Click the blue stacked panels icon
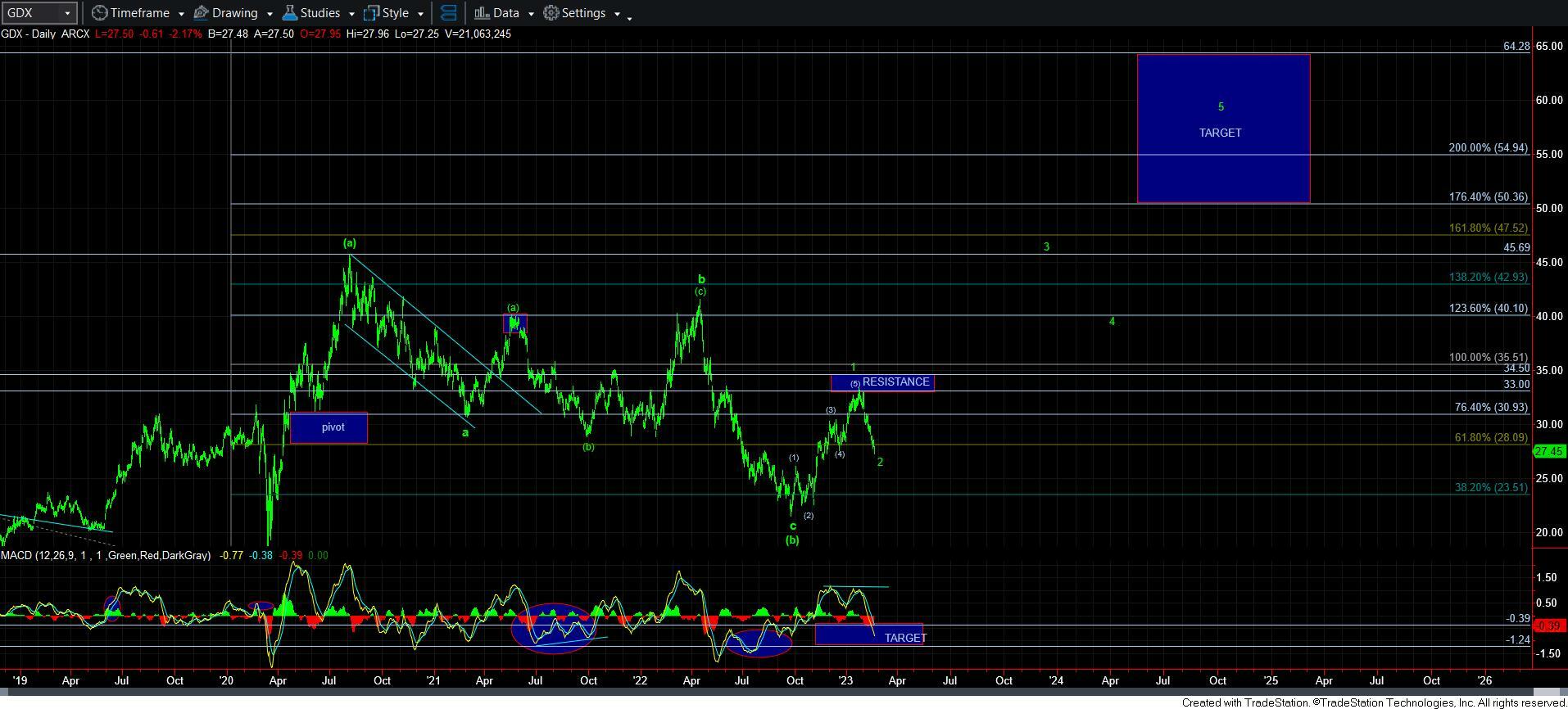 (x=448, y=13)
